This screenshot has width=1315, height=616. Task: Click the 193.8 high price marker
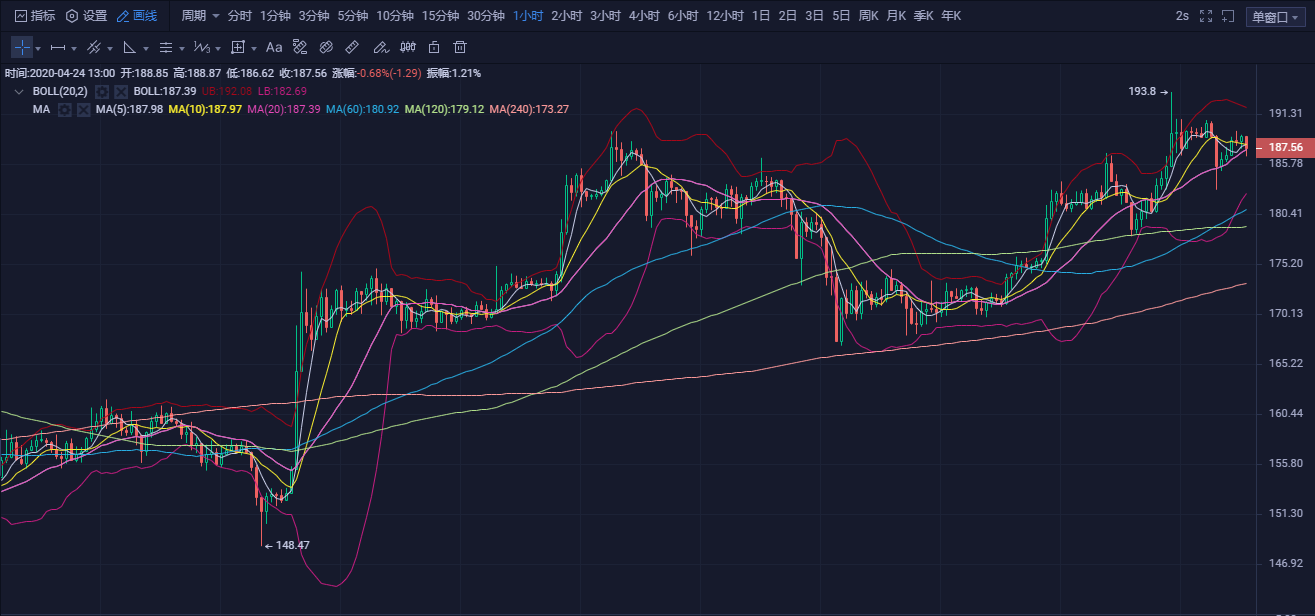pos(1149,91)
